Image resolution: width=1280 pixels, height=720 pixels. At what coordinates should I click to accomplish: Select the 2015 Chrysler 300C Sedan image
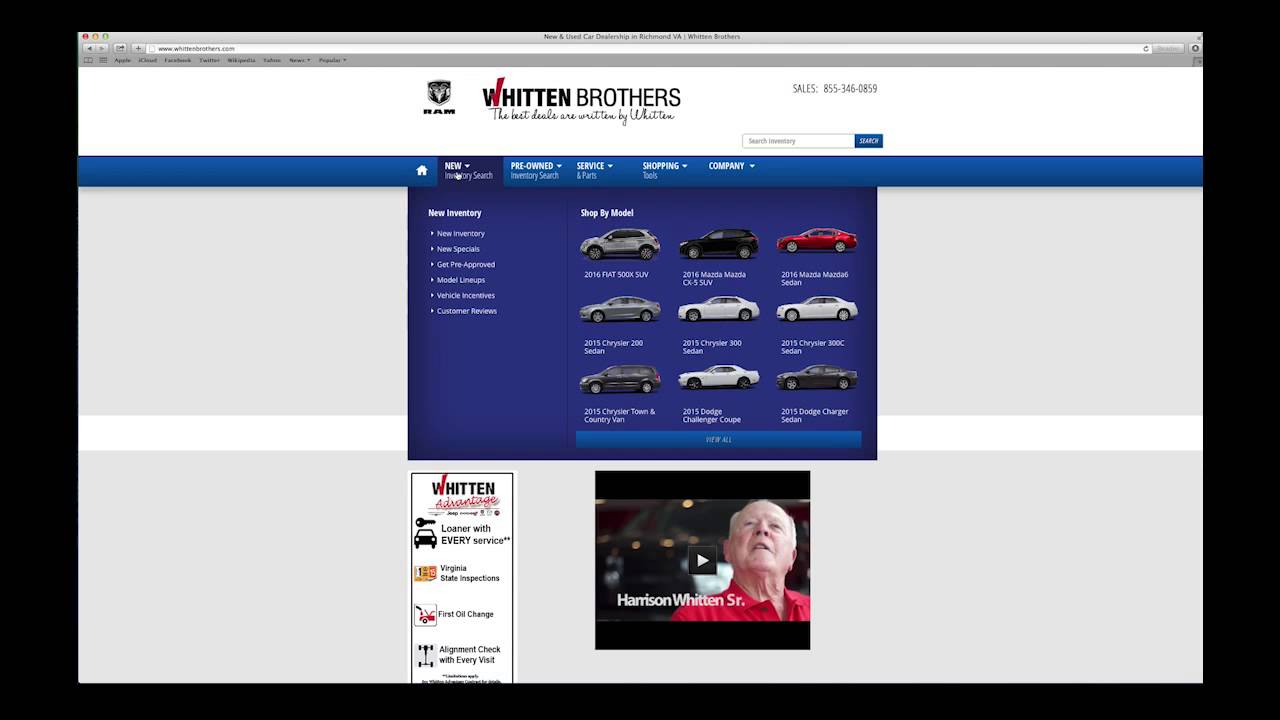(817, 309)
